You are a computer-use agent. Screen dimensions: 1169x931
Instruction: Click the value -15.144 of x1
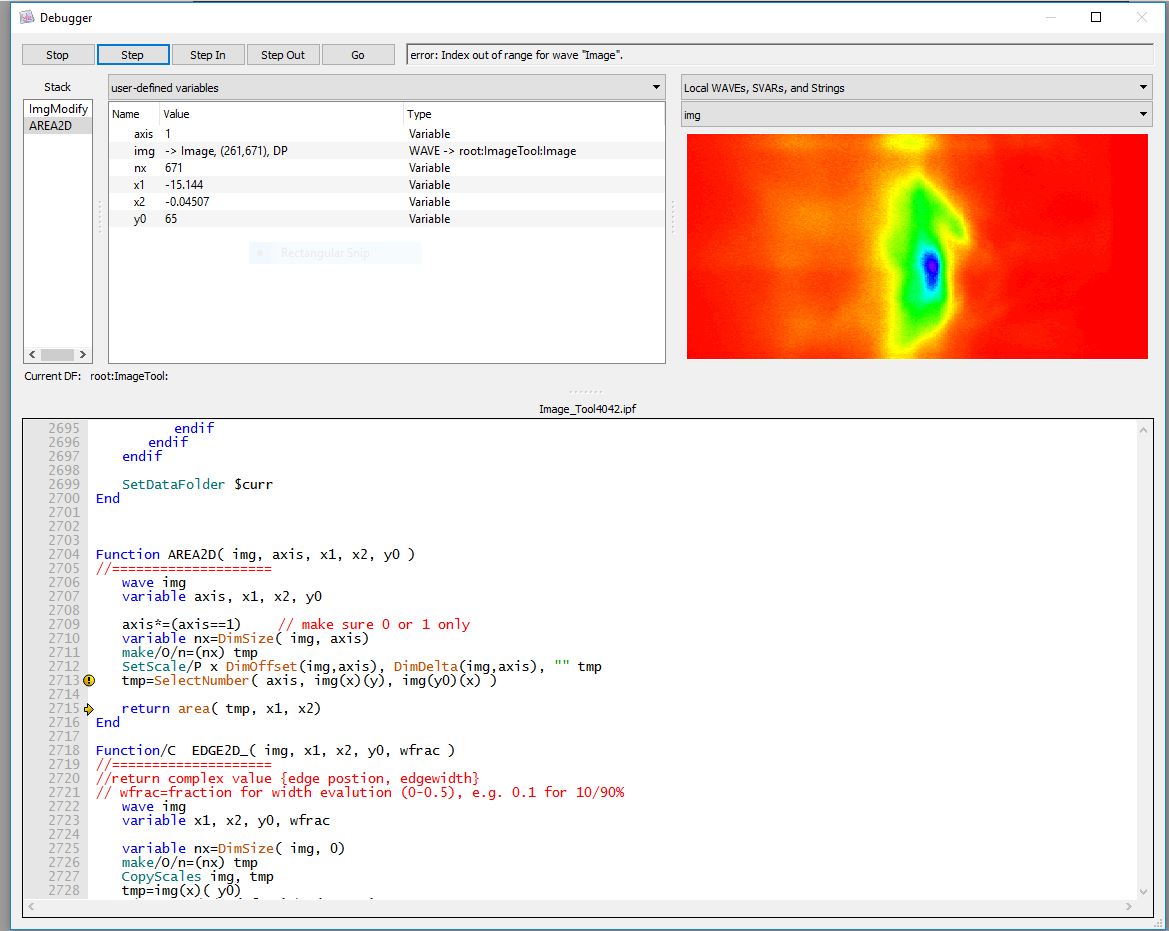click(184, 185)
